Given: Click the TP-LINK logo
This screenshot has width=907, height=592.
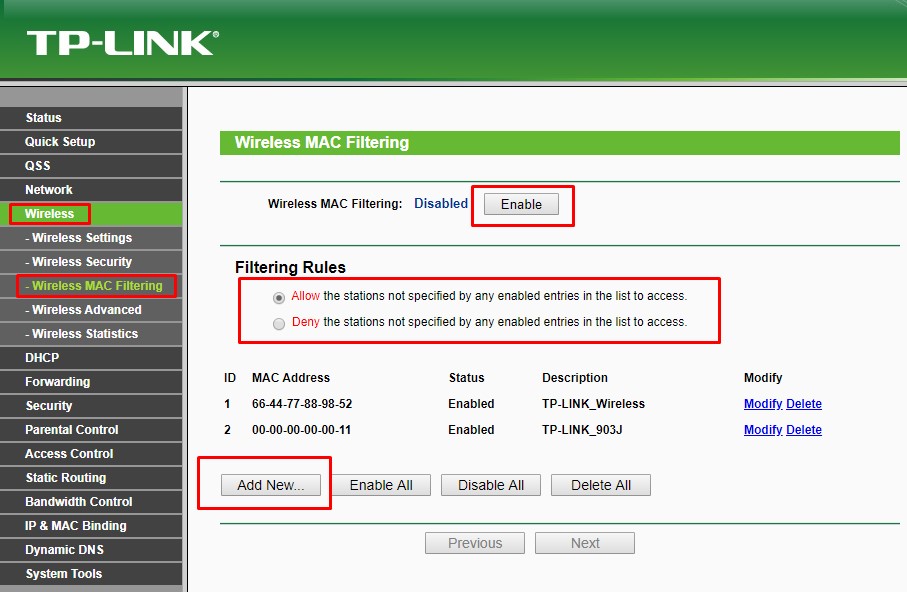Looking at the screenshot, I should point(123,43).
